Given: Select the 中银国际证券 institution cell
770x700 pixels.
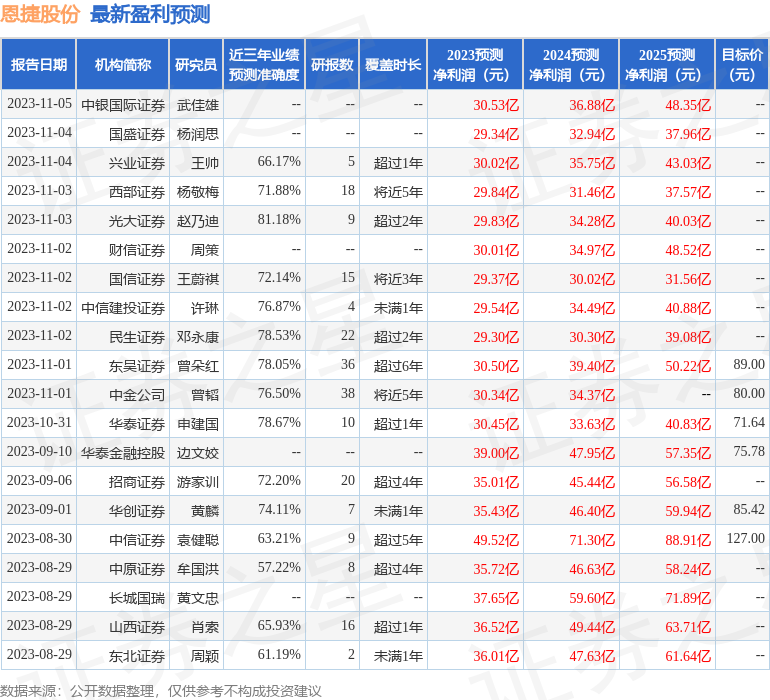Looking at the screenshot, I should (x=123, y=105).
